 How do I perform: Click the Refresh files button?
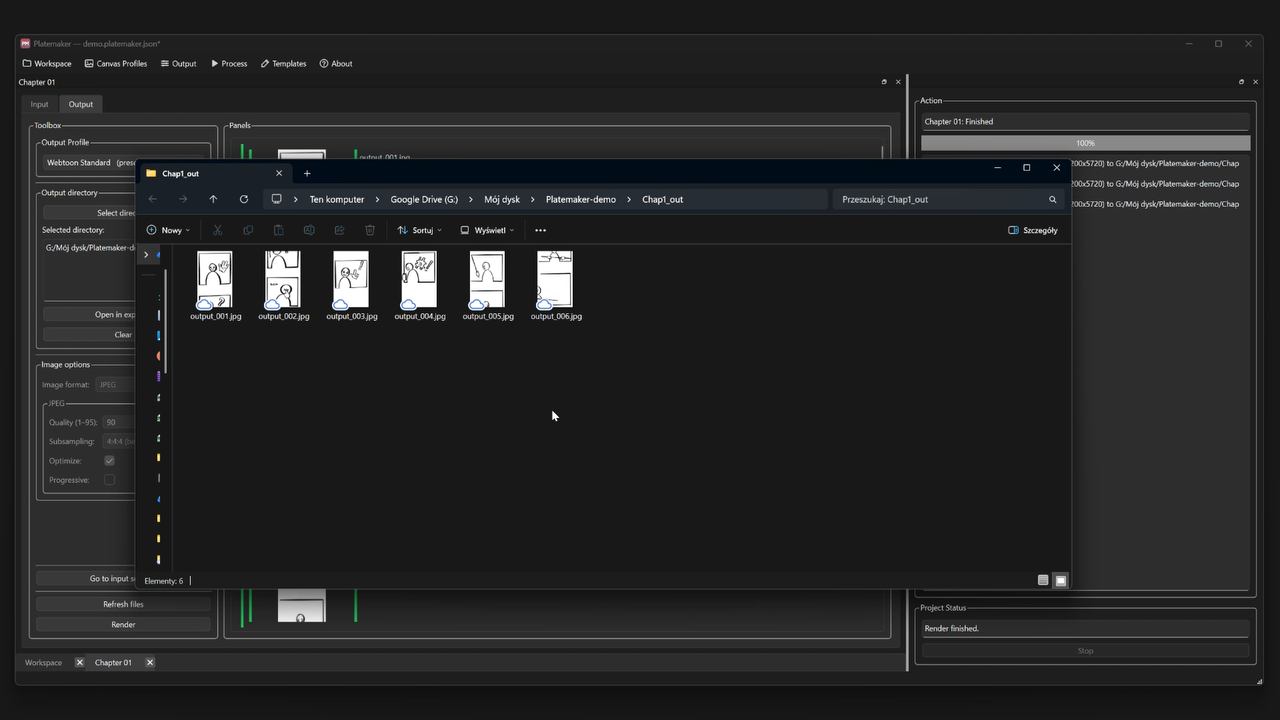[x=123, y=604]
